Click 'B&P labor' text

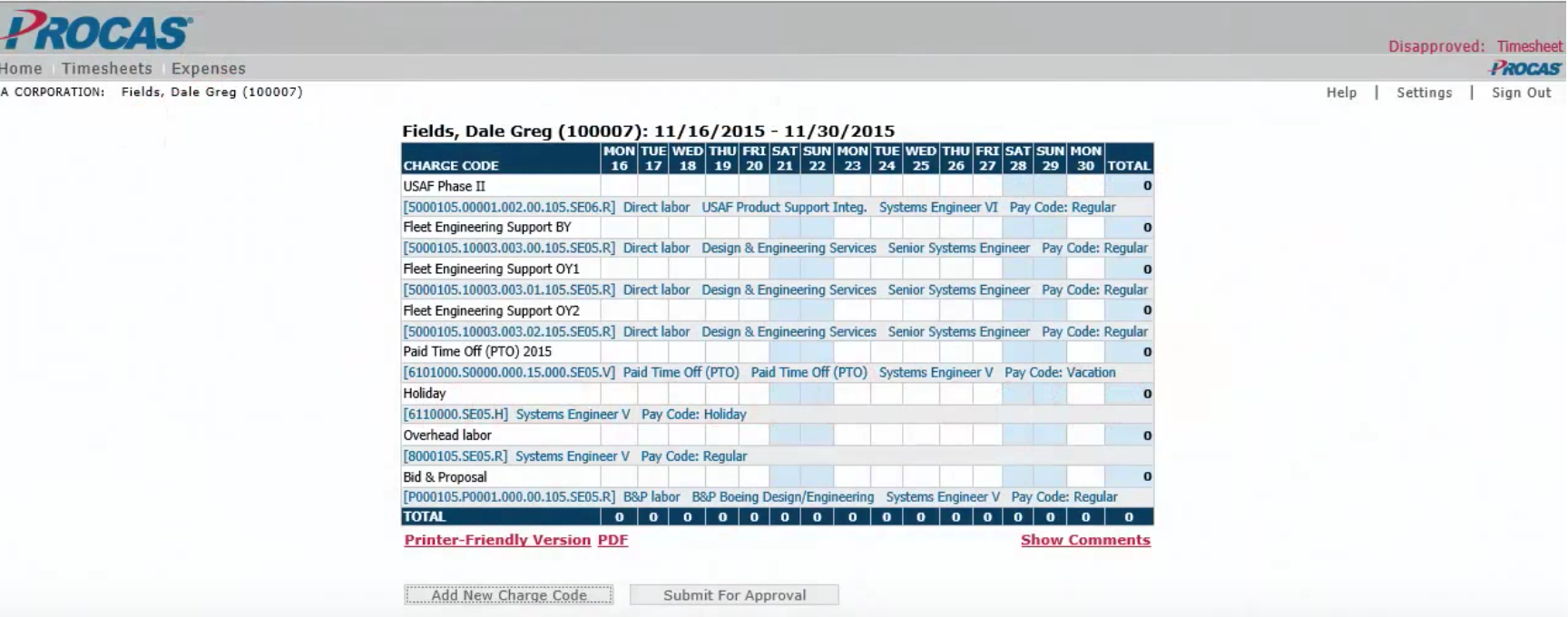(x=652, y=497)
